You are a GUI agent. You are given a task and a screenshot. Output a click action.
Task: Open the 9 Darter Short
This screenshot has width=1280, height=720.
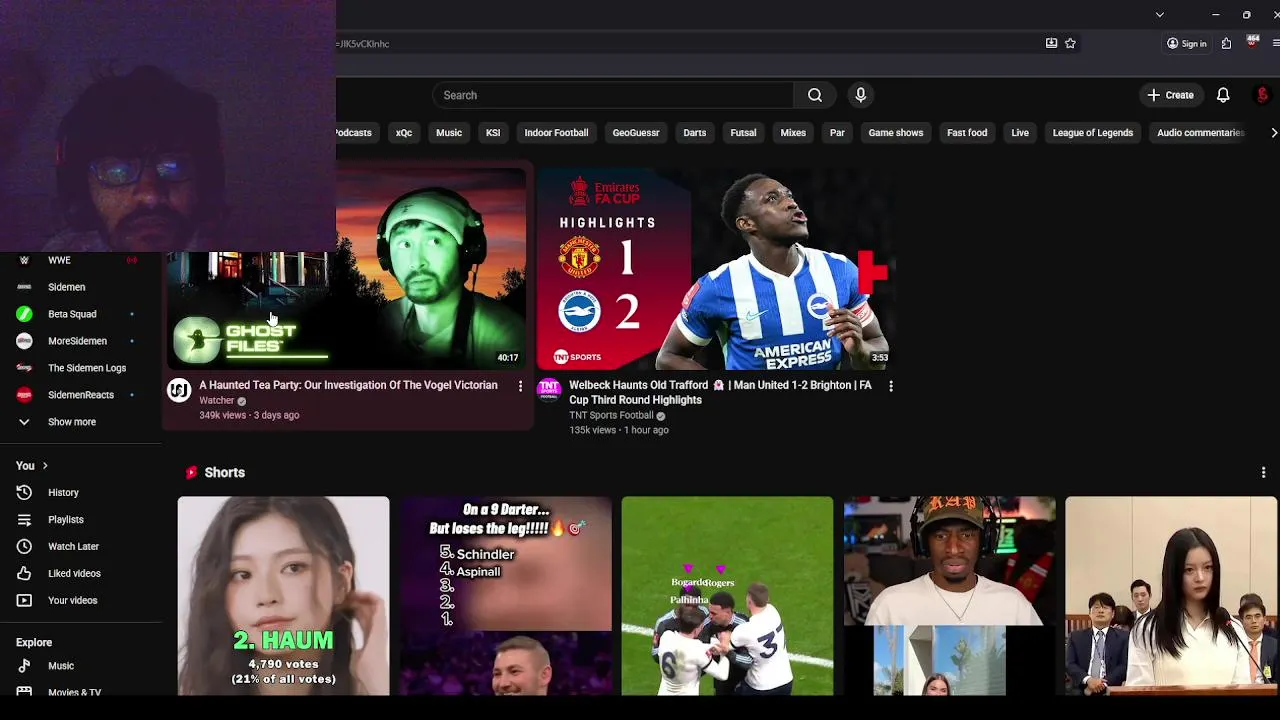(506, 596)
